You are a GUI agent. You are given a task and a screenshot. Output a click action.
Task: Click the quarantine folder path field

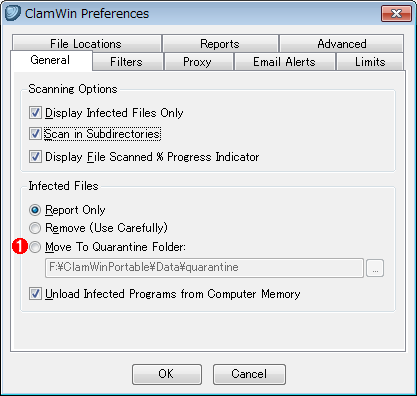pos(204,268)
